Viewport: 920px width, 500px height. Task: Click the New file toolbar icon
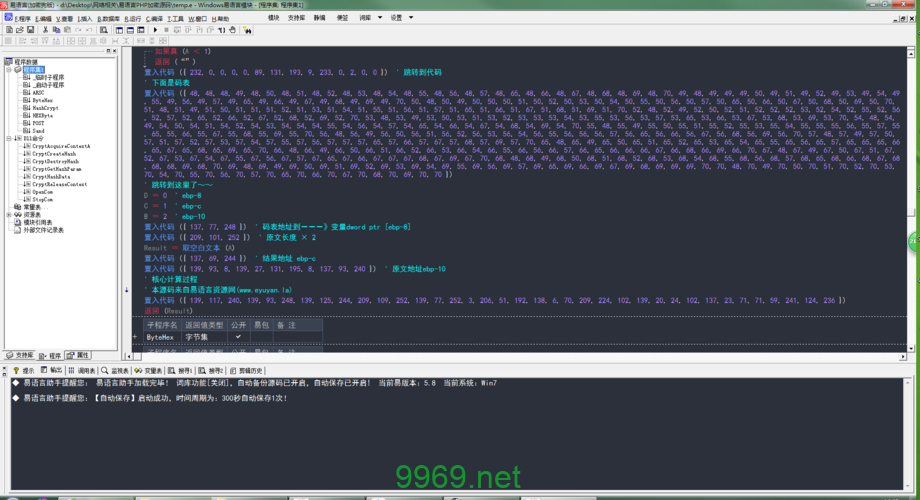(x=7, y=30)
